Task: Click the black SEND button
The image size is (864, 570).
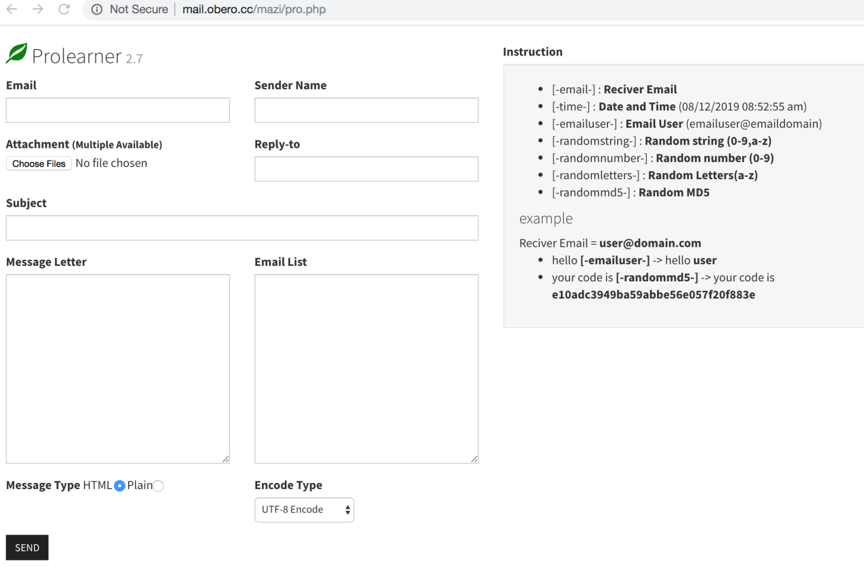Action: [x=27, y=547]
